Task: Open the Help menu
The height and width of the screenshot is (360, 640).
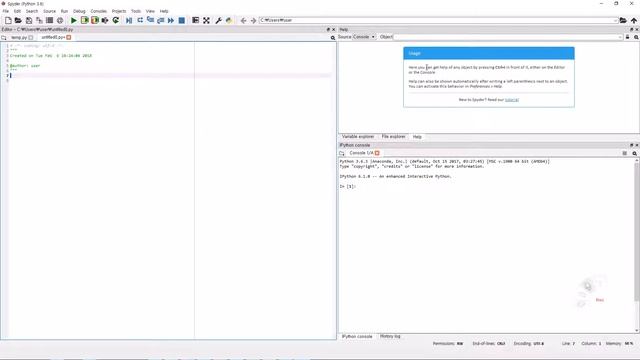Action: click(164, 11)
